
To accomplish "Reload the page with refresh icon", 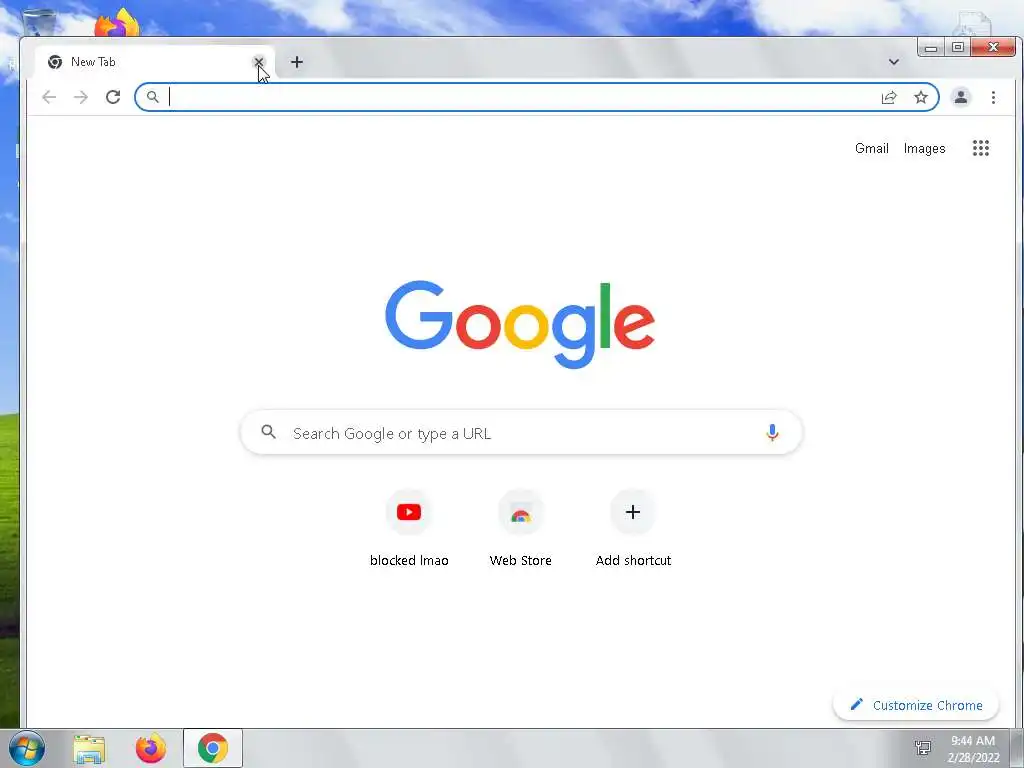I will (x=113, y=97).
